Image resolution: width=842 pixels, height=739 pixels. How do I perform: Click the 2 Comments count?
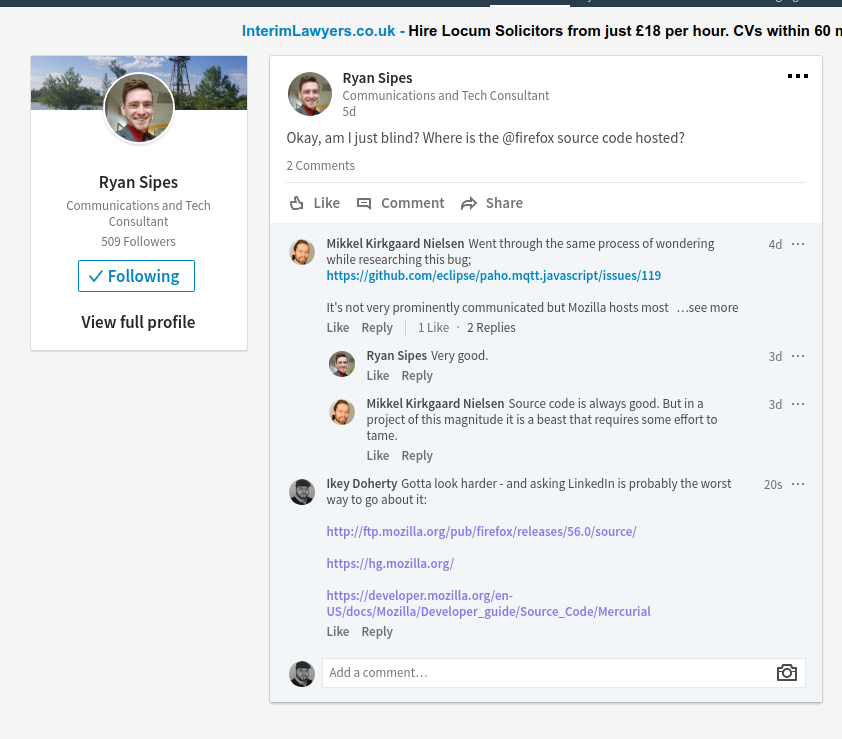(x=321, y=165)
